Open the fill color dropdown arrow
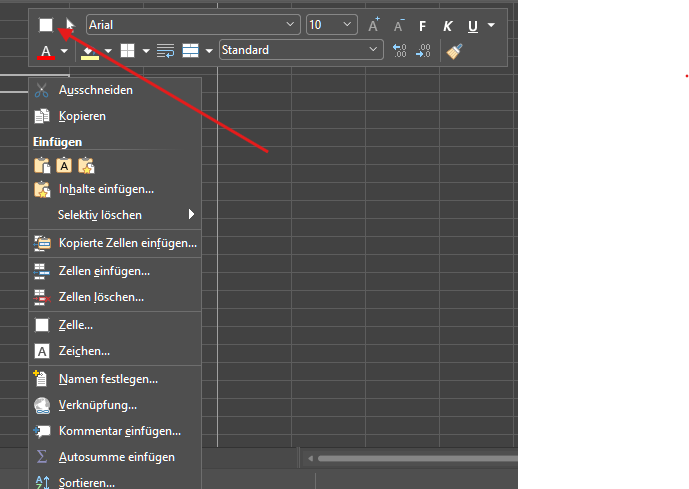Image resolution: width=689 pixels, height=489 pixels. pyautogui.click(x=108, y=51)
